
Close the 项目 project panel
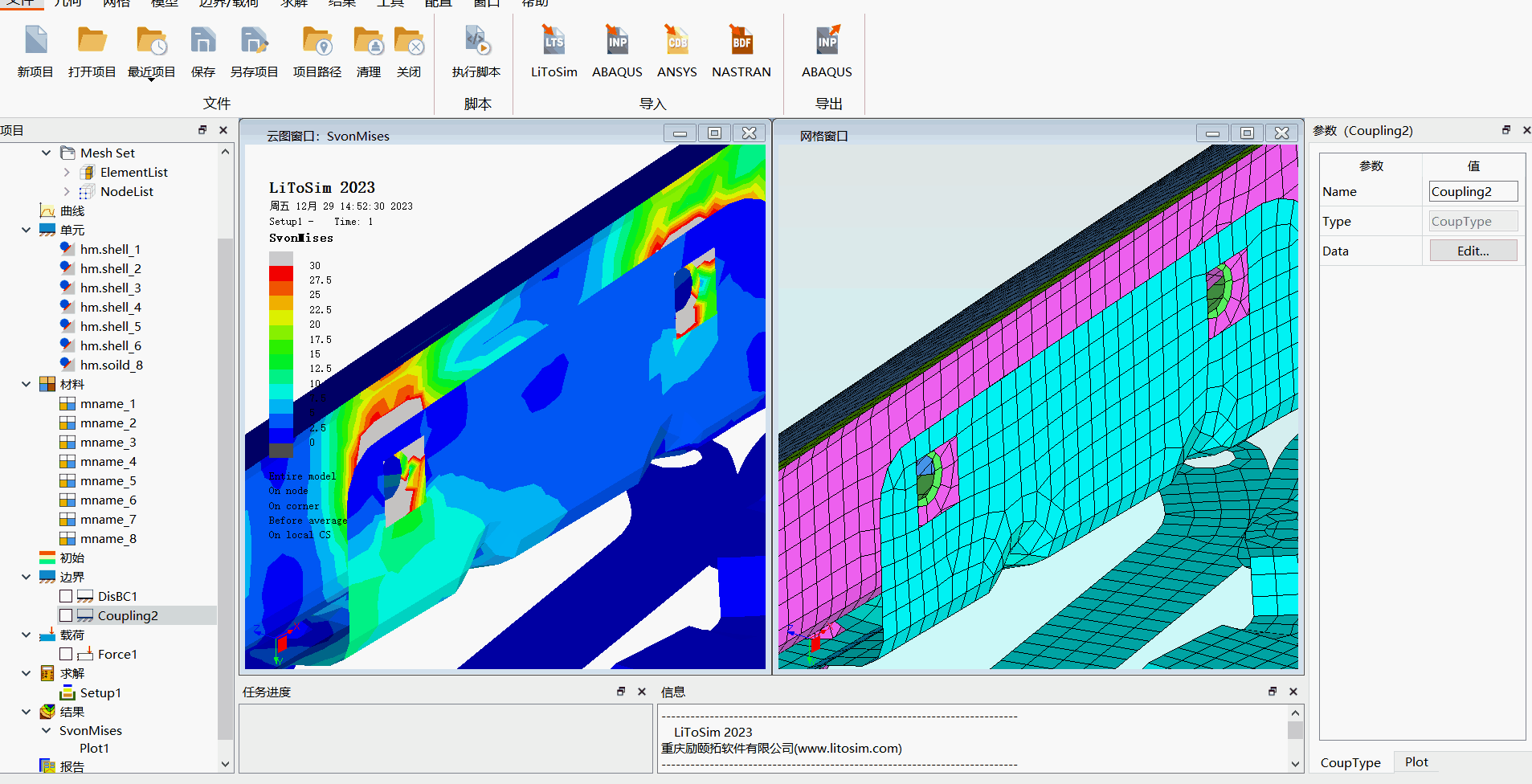(223, 129)
